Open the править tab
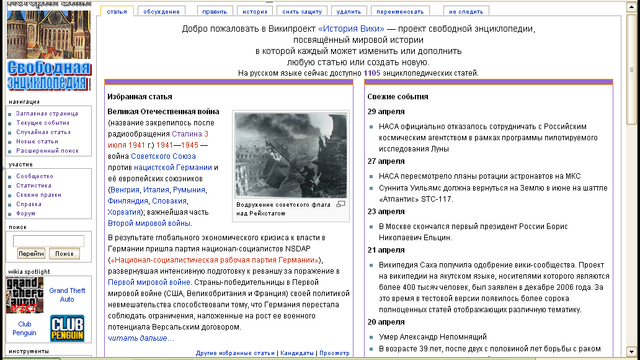640x360 pixels. coord(214,11)
